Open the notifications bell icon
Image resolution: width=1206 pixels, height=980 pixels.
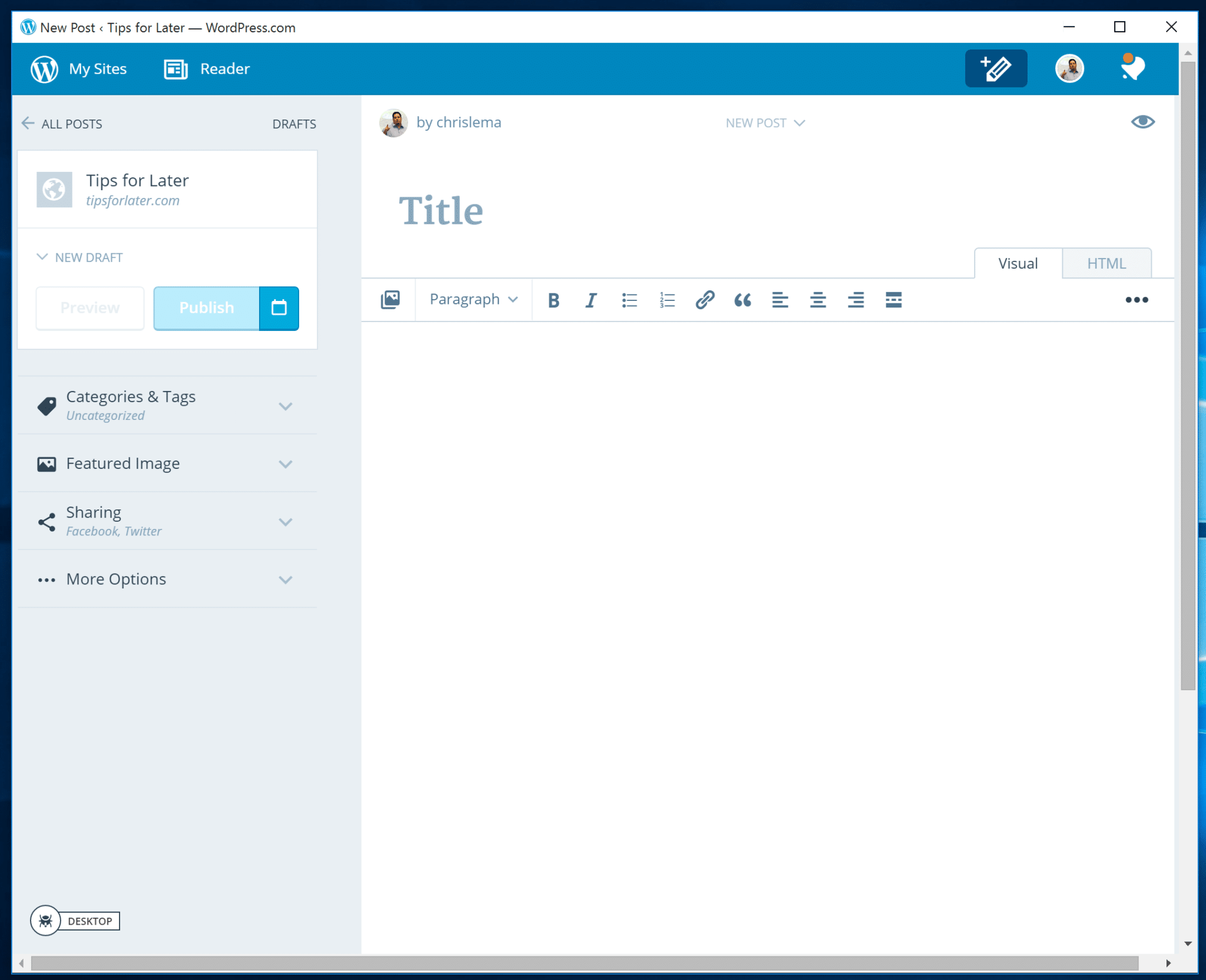click(1132, 68)
